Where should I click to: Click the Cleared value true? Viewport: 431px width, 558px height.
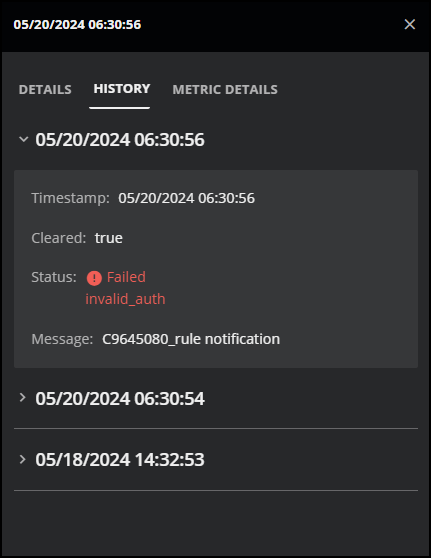pos(109,238)
